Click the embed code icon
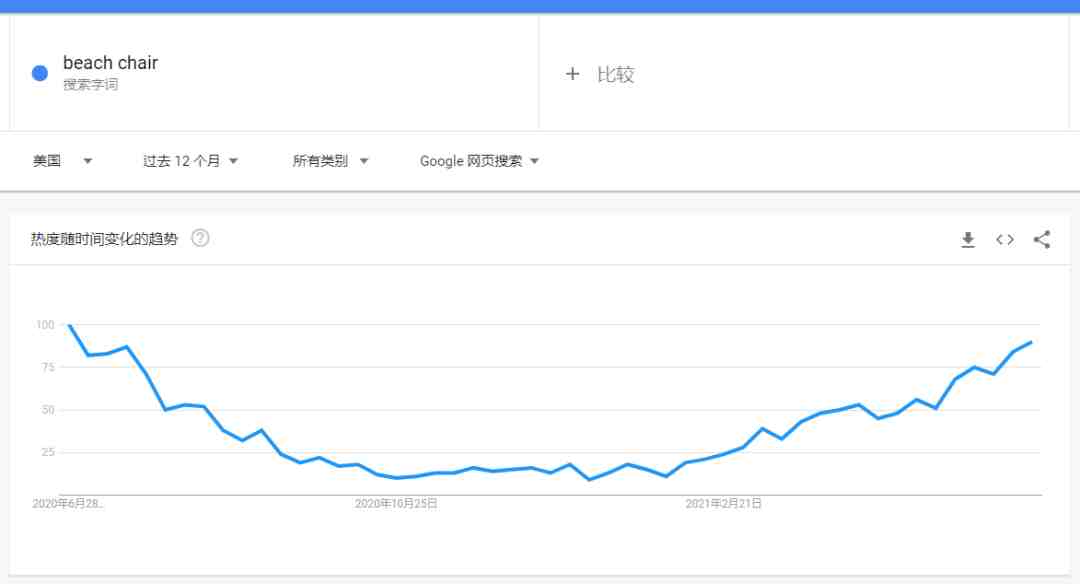 (x=1005, y=239)
